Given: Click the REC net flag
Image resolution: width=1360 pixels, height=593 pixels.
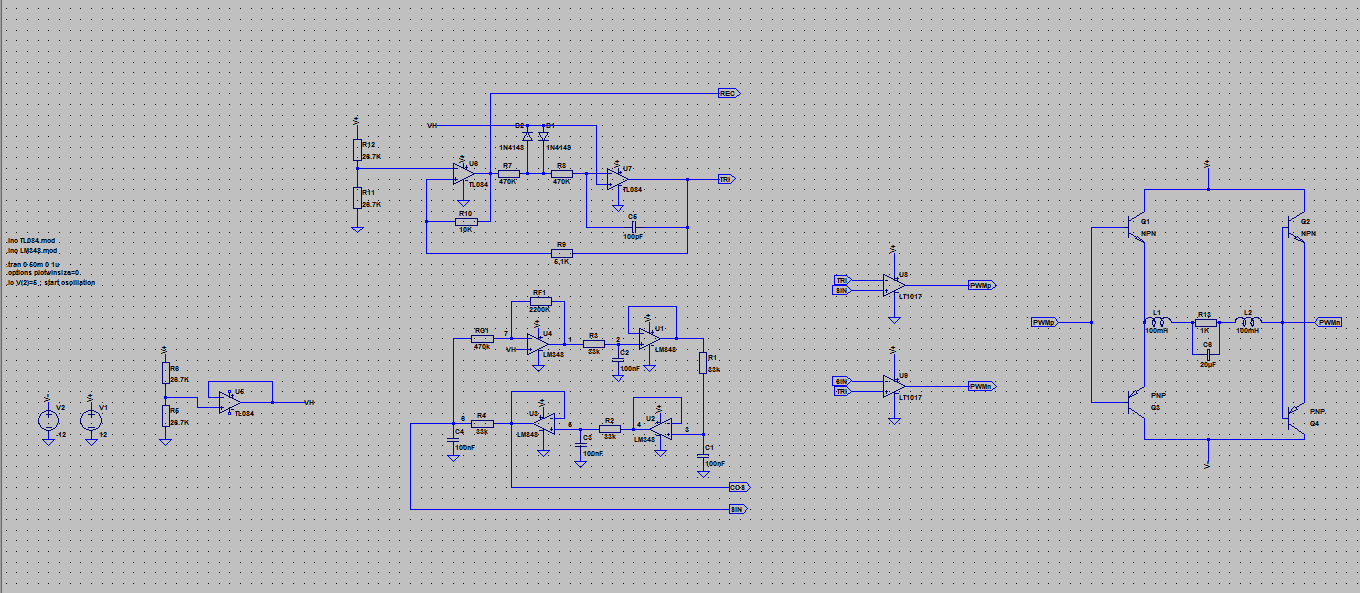Looking at the screenshot, I should click(x=728, y=93).
